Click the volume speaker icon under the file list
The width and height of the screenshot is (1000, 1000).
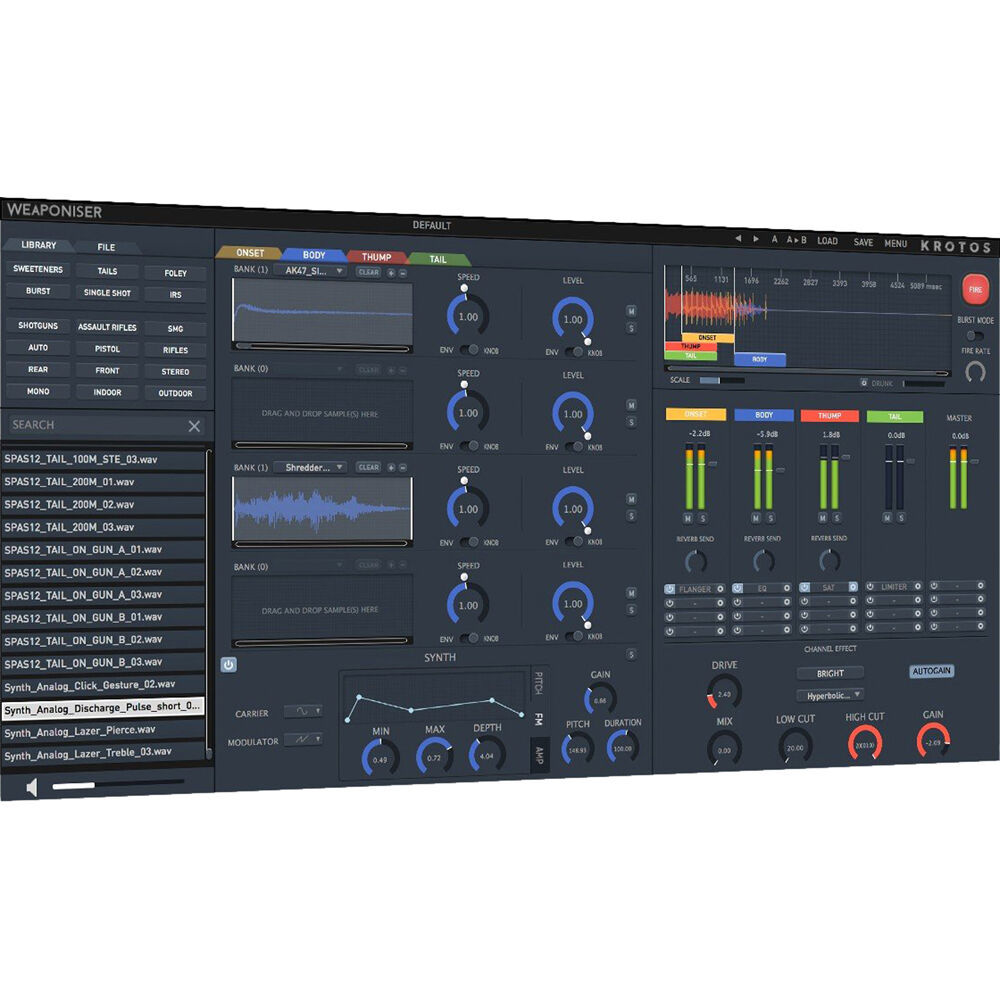(x=31, y=787)
